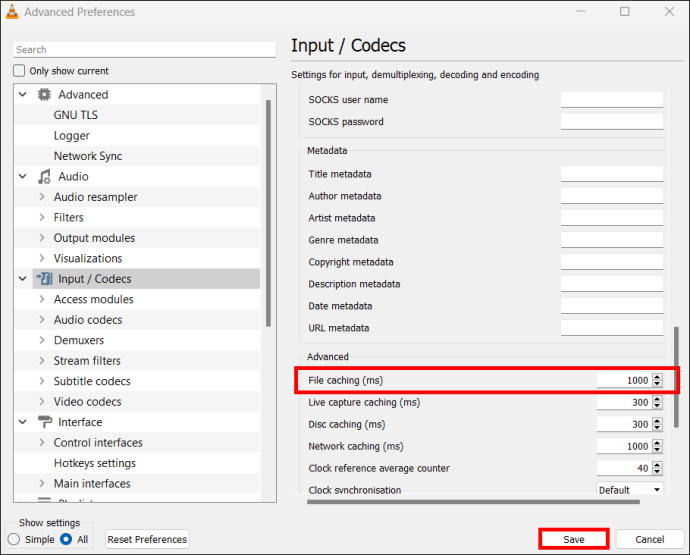Expand the Demuxers node
The width and height of the screenshot is (690, 555).
(x=42, y=340)
